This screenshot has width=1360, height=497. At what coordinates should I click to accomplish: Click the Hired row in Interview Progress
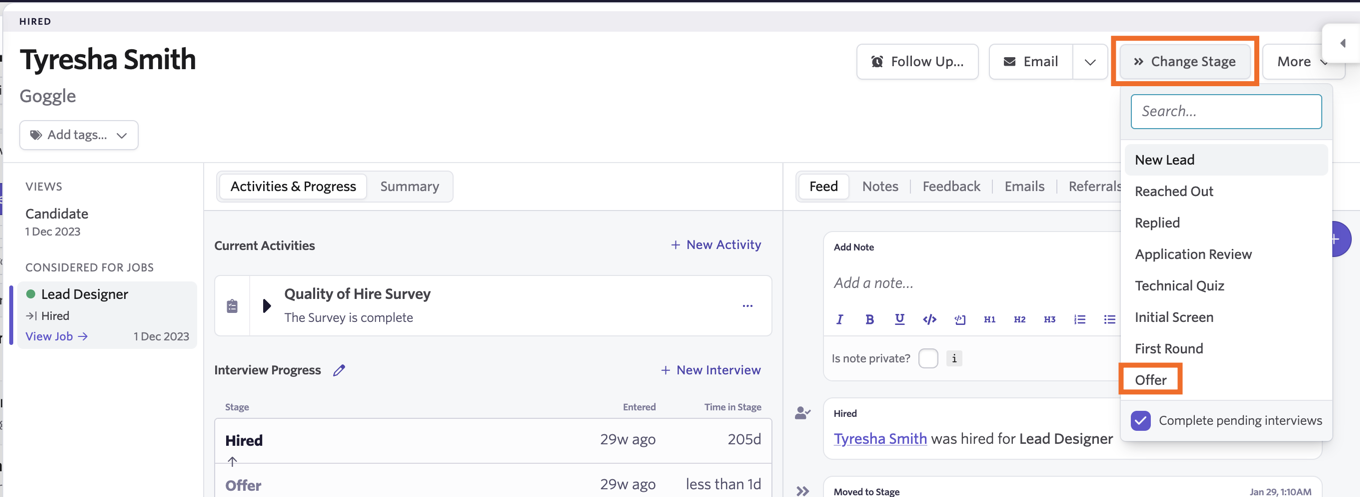tap(493, 440)
